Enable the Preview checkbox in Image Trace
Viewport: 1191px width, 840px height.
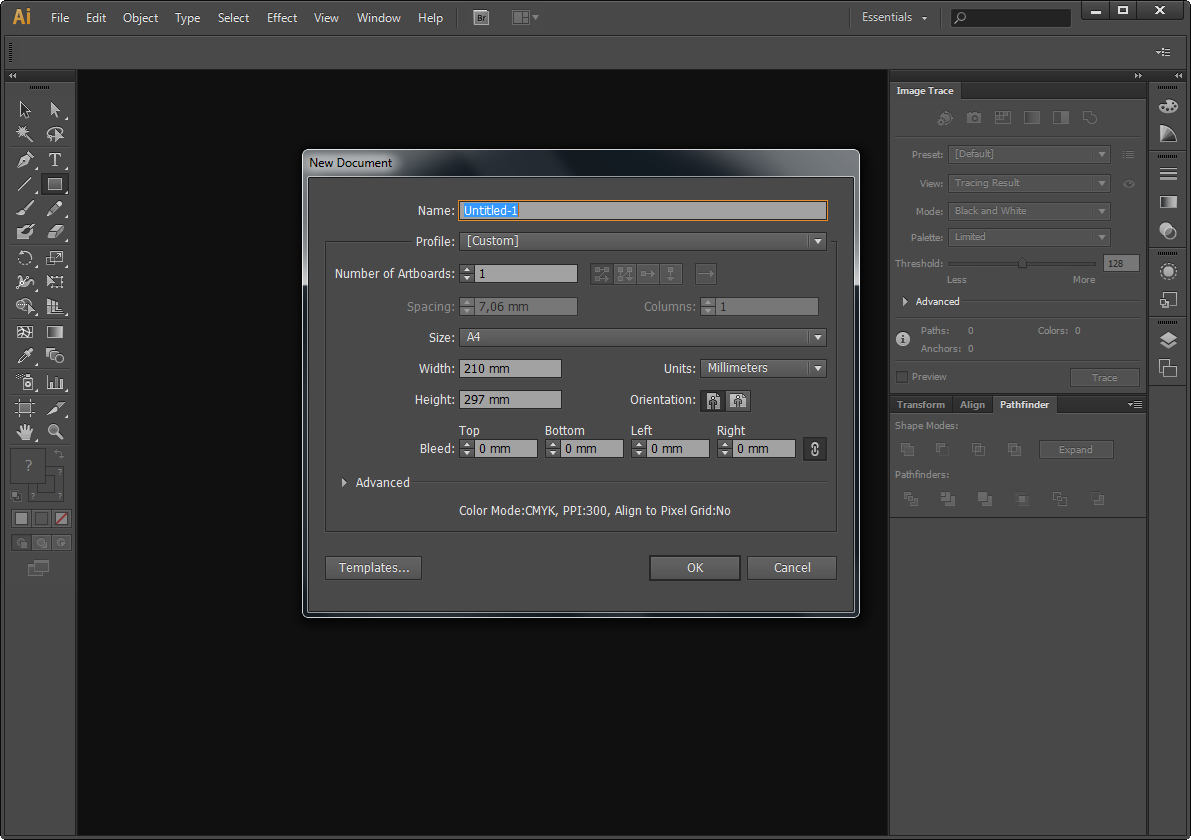(902, 377)
